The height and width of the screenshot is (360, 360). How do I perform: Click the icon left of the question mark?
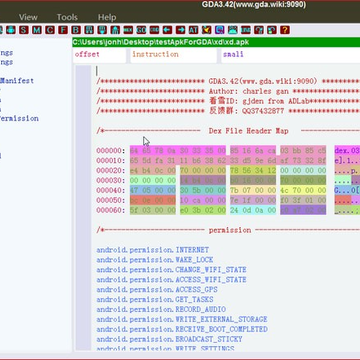pyautogui.click(x=272, y=30)
